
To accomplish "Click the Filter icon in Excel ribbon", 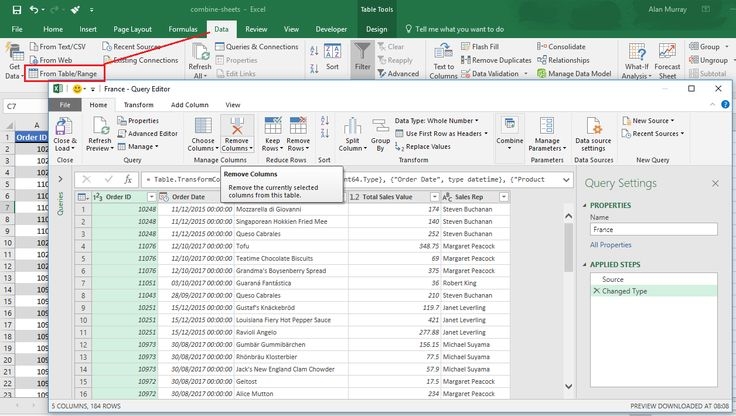I will (362, 53).
